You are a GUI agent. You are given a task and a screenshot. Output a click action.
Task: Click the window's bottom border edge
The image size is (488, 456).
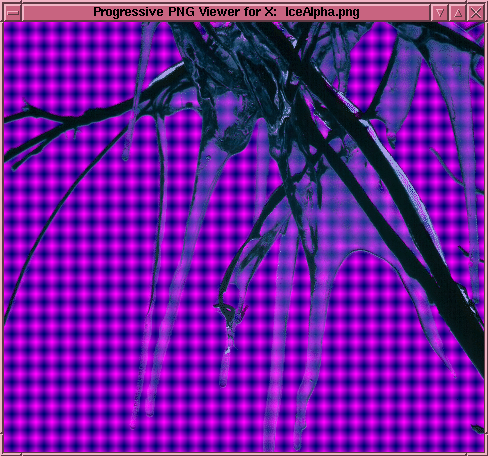244,454
